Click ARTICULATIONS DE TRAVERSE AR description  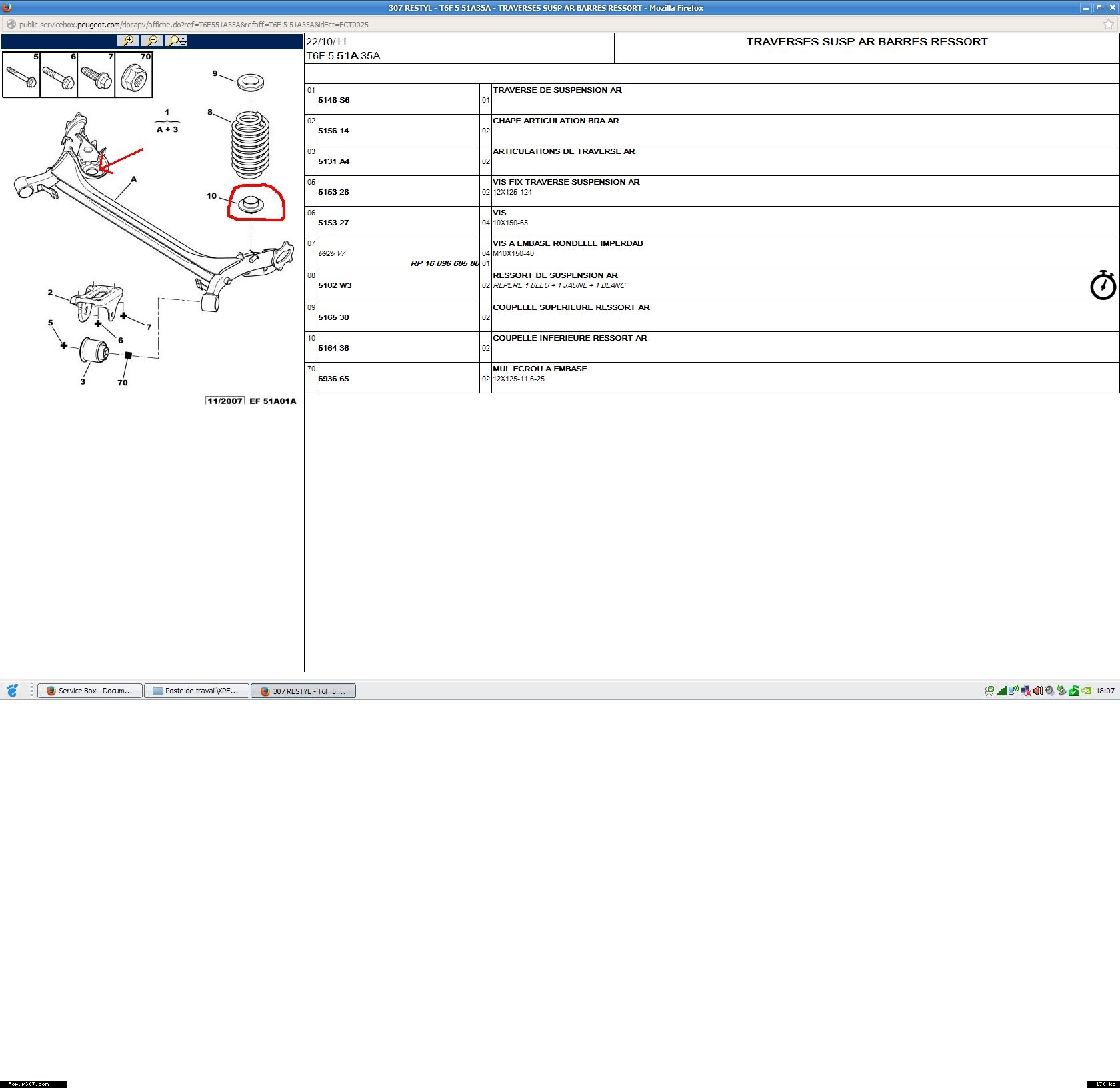pos(564,151)
